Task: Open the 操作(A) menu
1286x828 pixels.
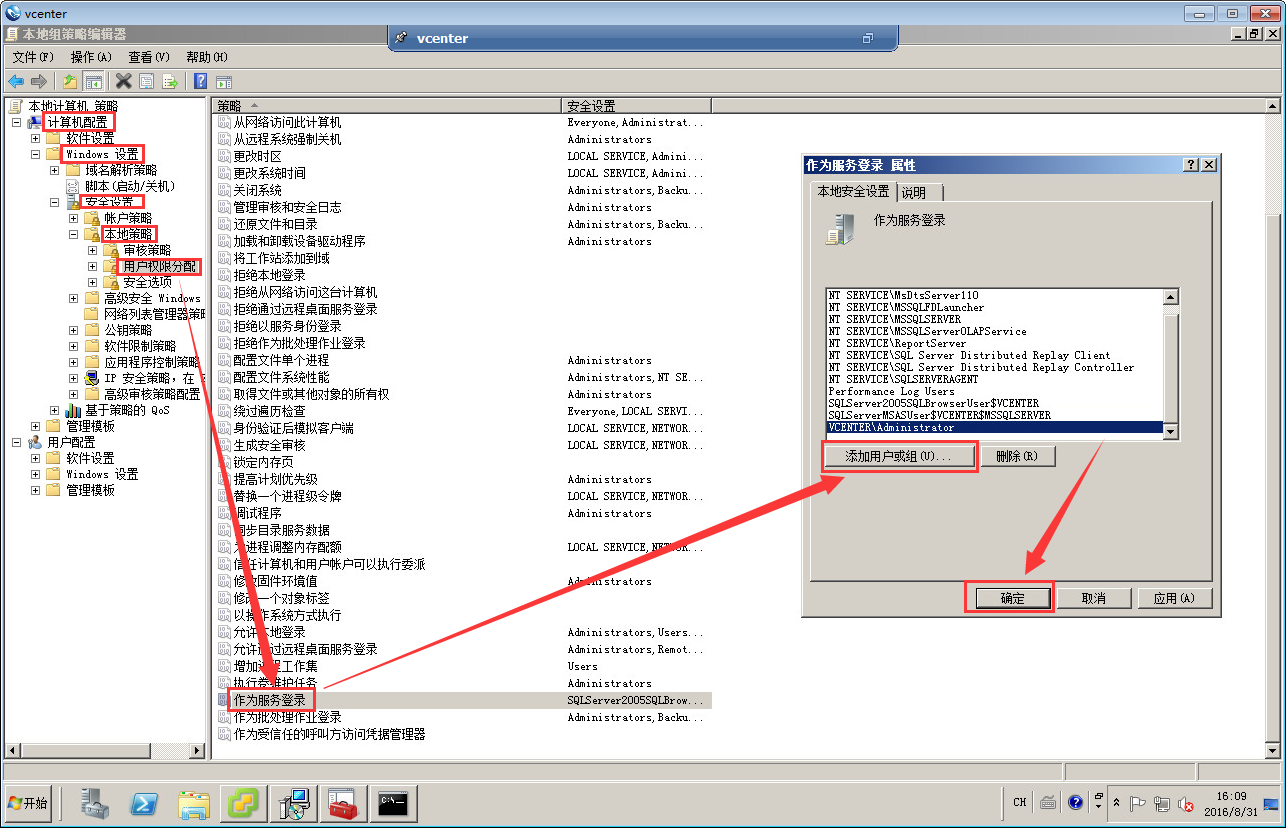Action: point(91,57)
